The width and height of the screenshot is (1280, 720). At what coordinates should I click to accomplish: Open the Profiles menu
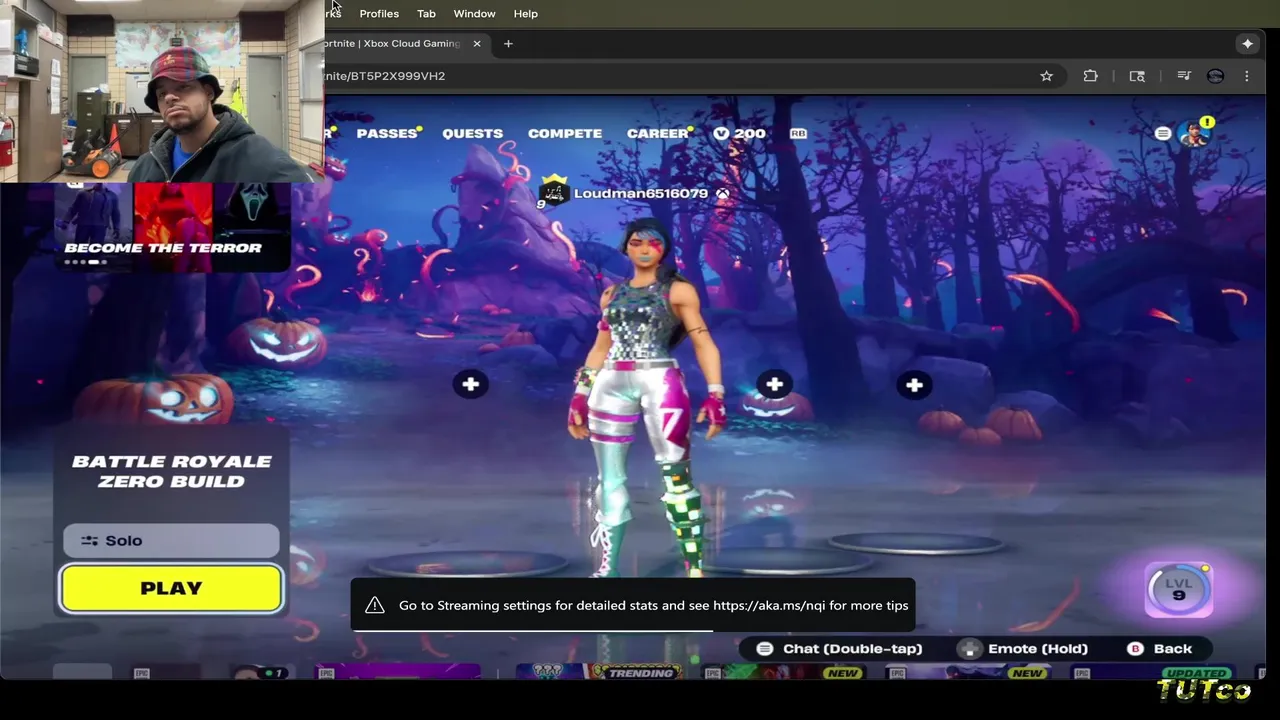(379, 14)
